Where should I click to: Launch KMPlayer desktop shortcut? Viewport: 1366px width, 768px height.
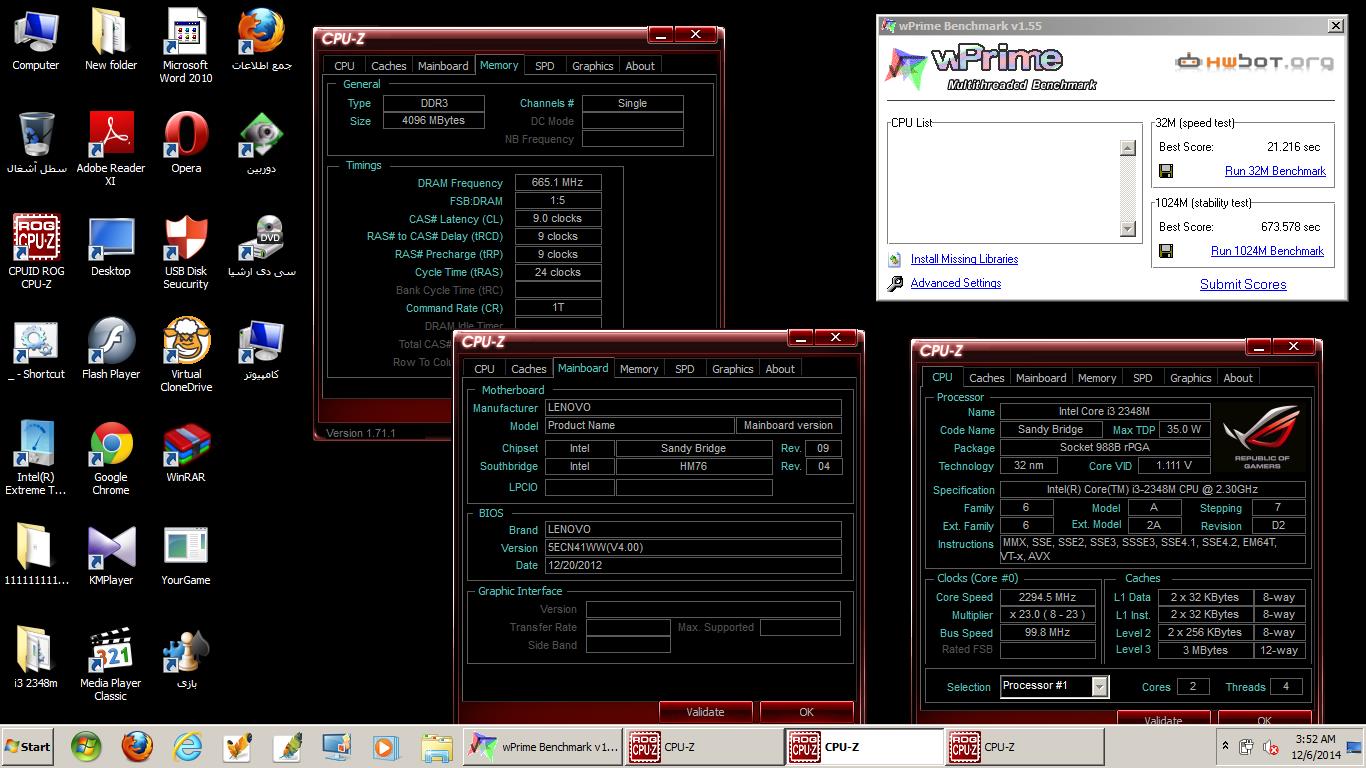pos(111,555)
